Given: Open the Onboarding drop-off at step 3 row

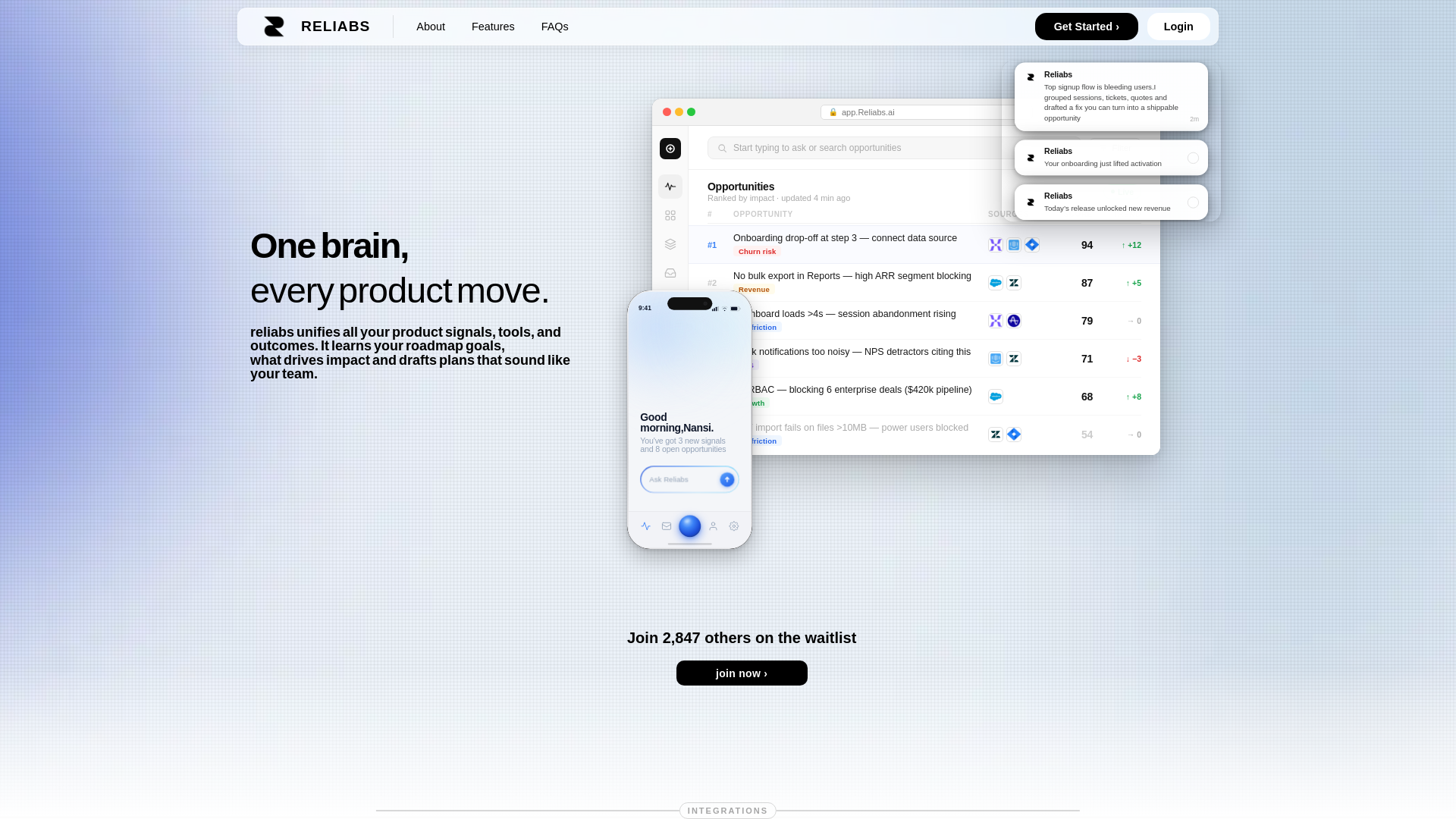Looking at the screenshot, I should coord(924,245).
